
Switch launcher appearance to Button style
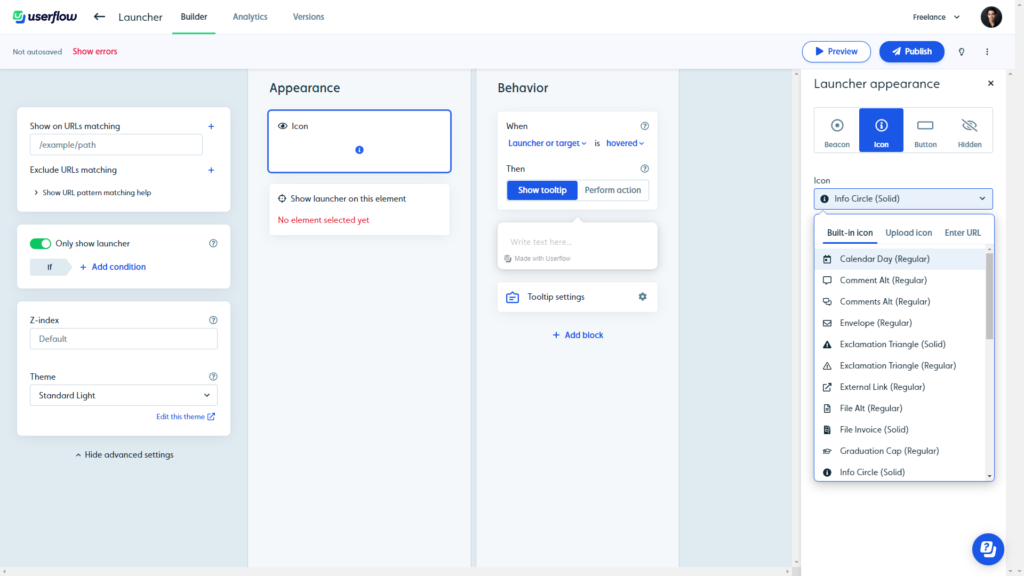925,130
